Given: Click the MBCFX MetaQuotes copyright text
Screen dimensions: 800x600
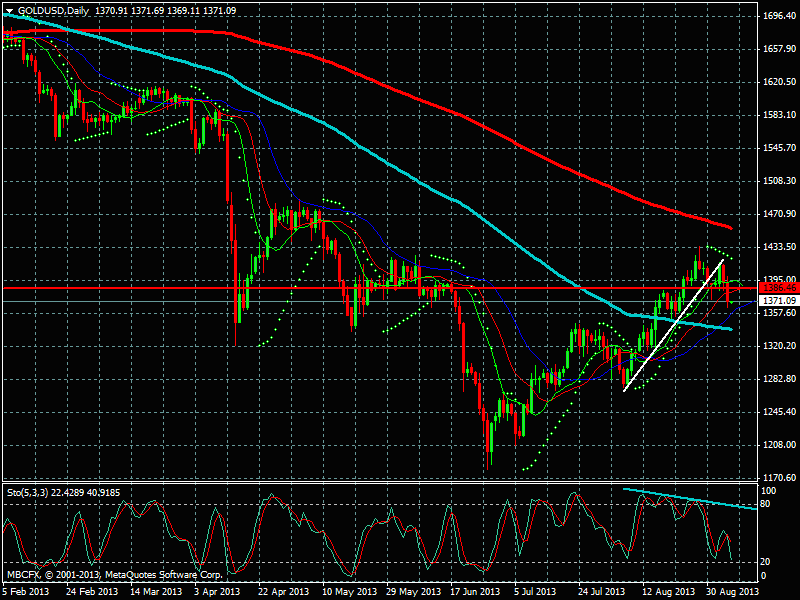Looking at the screenshot, I should pyautogui.click(x=115, y=574).
